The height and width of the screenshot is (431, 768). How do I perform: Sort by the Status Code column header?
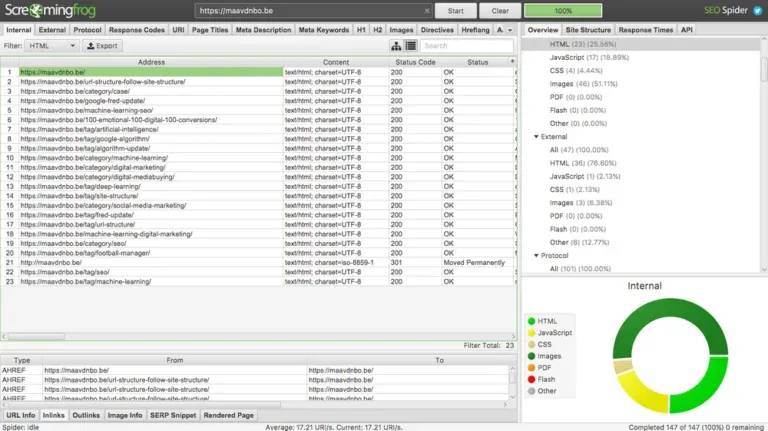coord(415,62)
